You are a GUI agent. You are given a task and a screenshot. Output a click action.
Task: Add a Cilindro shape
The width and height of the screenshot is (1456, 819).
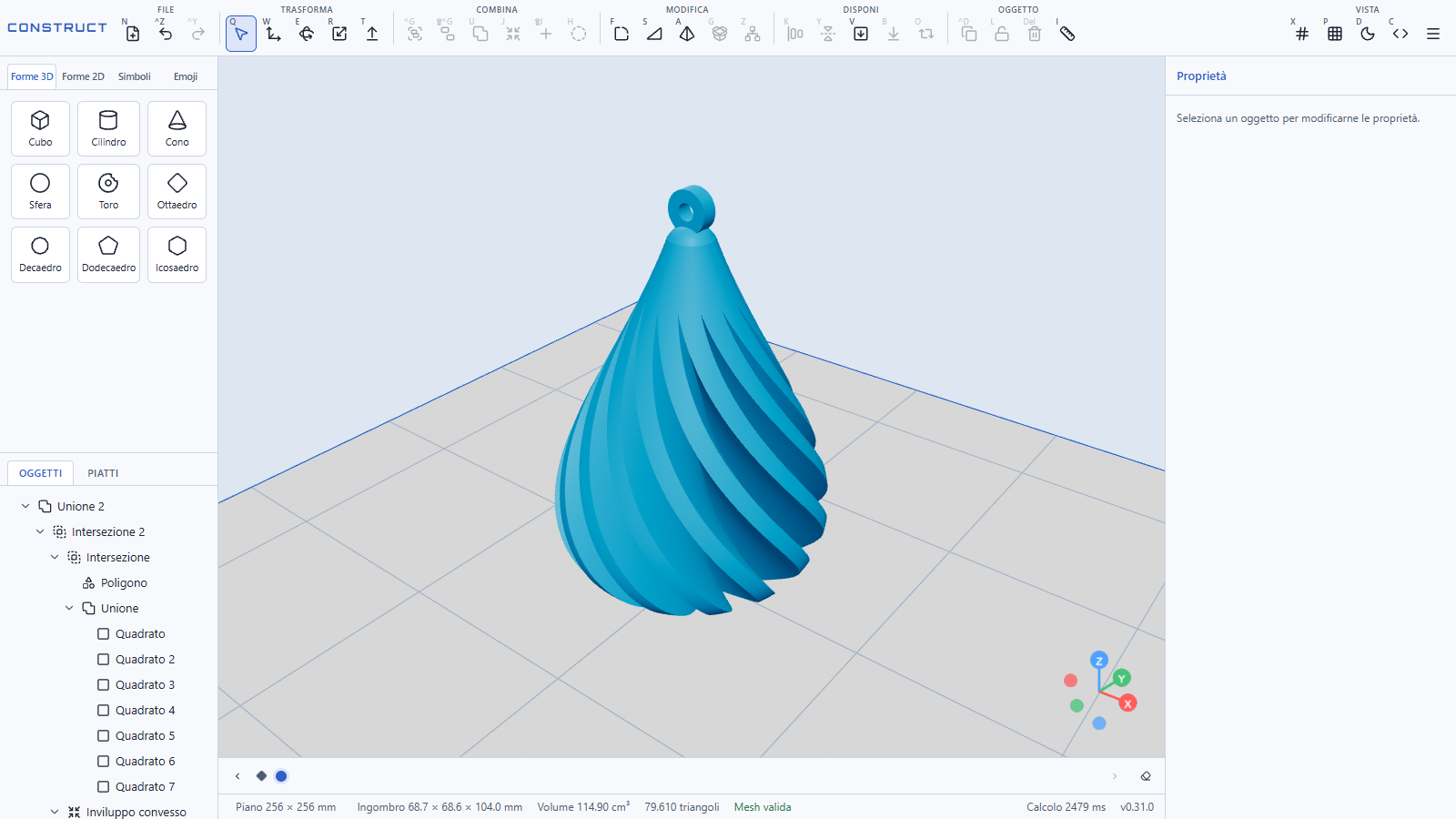point(108,128)
